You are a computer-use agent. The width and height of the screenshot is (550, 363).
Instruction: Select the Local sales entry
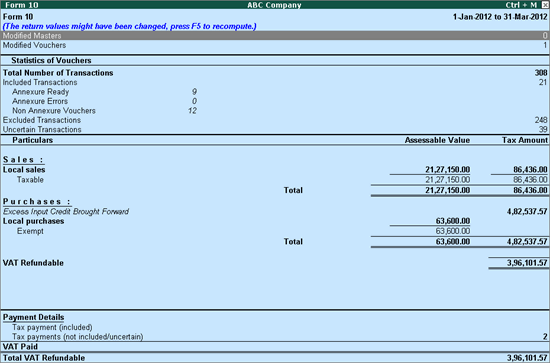(x=275, y=170)
